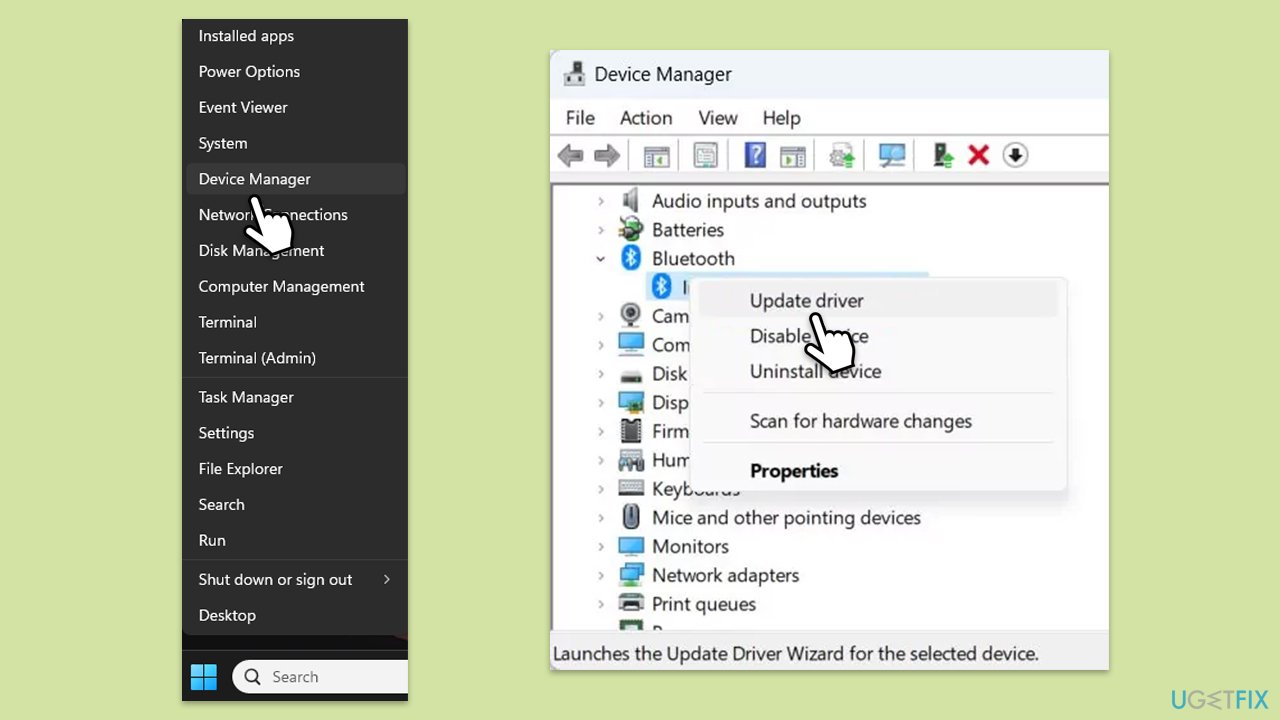
Task: Choose Update driver from context menu
Action: click(x=878, y=300)
